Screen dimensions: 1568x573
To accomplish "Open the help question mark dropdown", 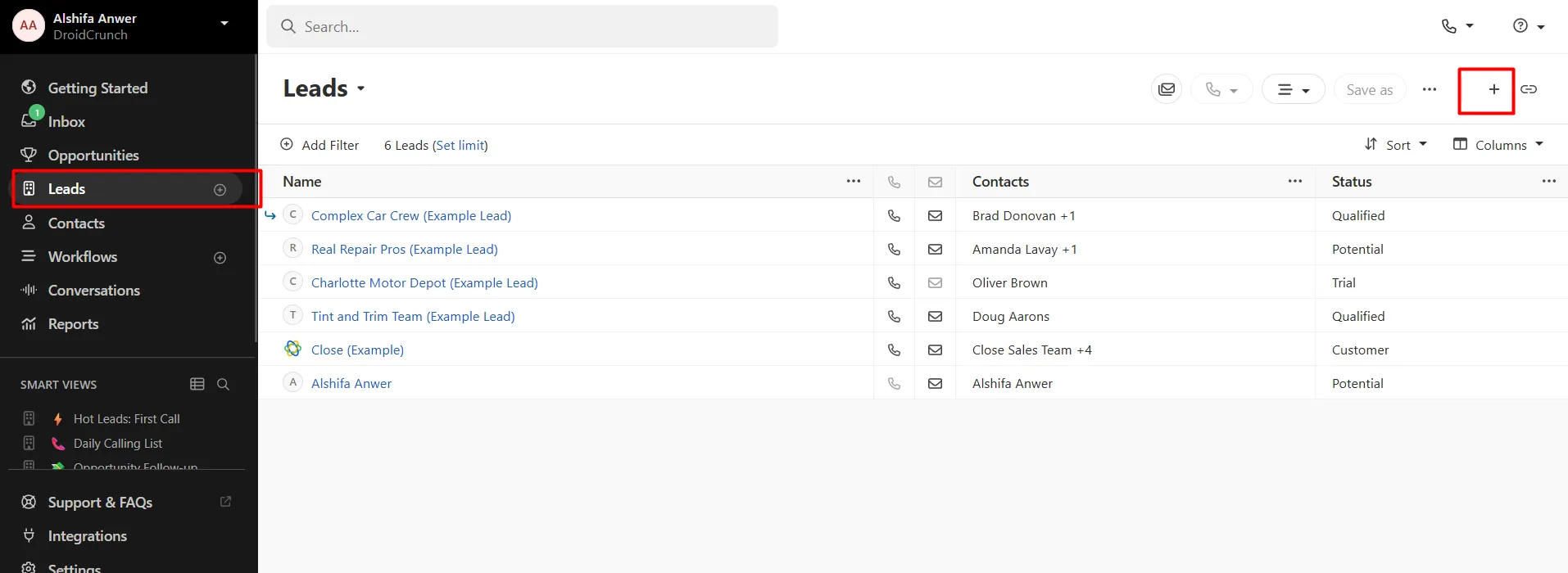I will pos(1528,26).
